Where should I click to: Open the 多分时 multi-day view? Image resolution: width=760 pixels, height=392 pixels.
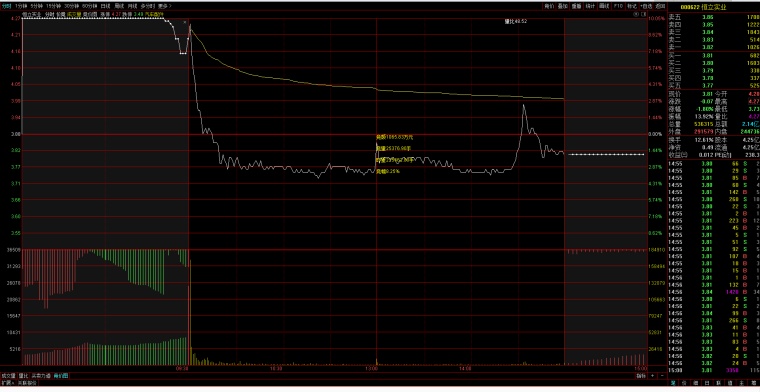click(147, 6)
